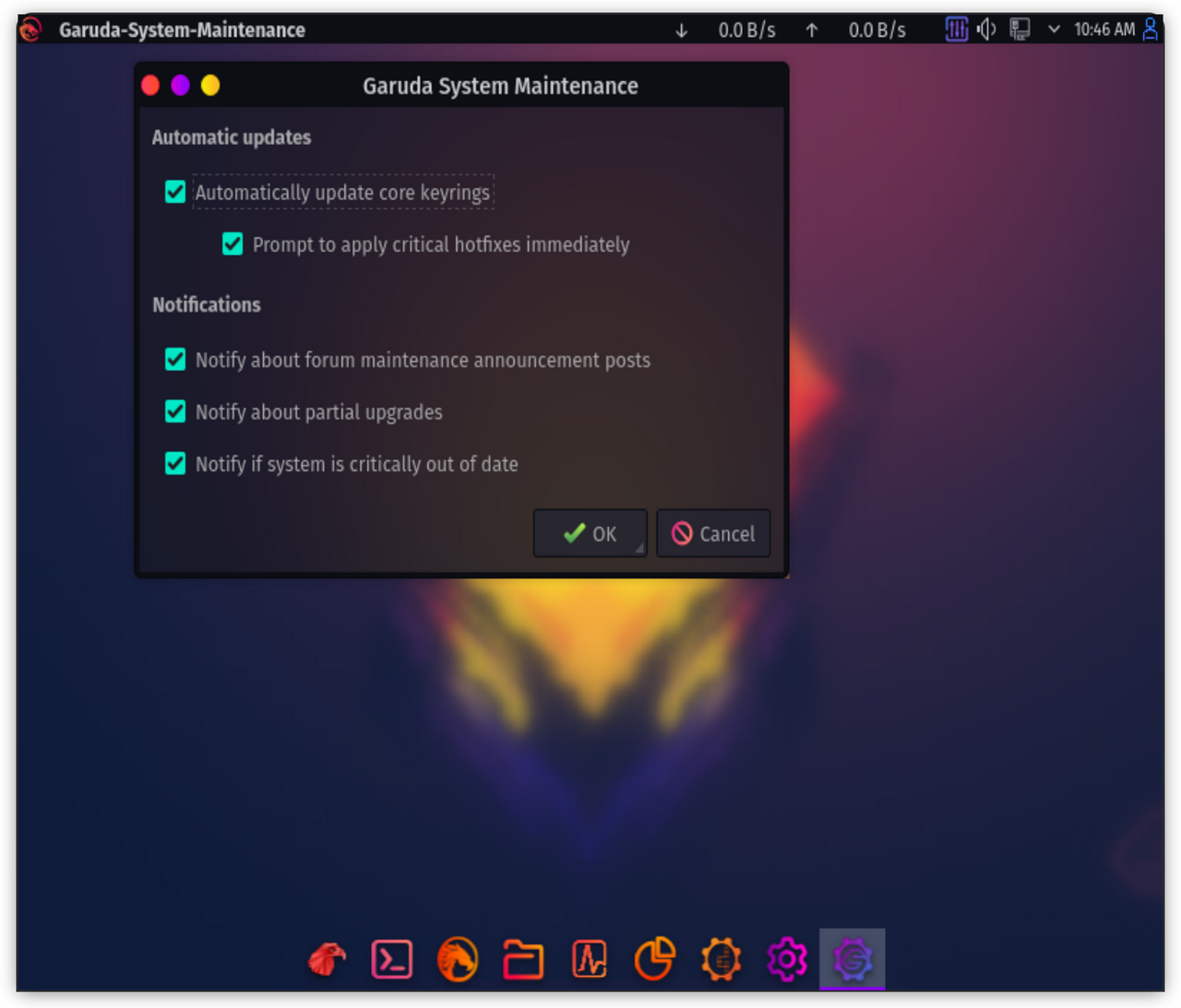
Task: Click the 10:46 AM clock
Action: 1104,30
